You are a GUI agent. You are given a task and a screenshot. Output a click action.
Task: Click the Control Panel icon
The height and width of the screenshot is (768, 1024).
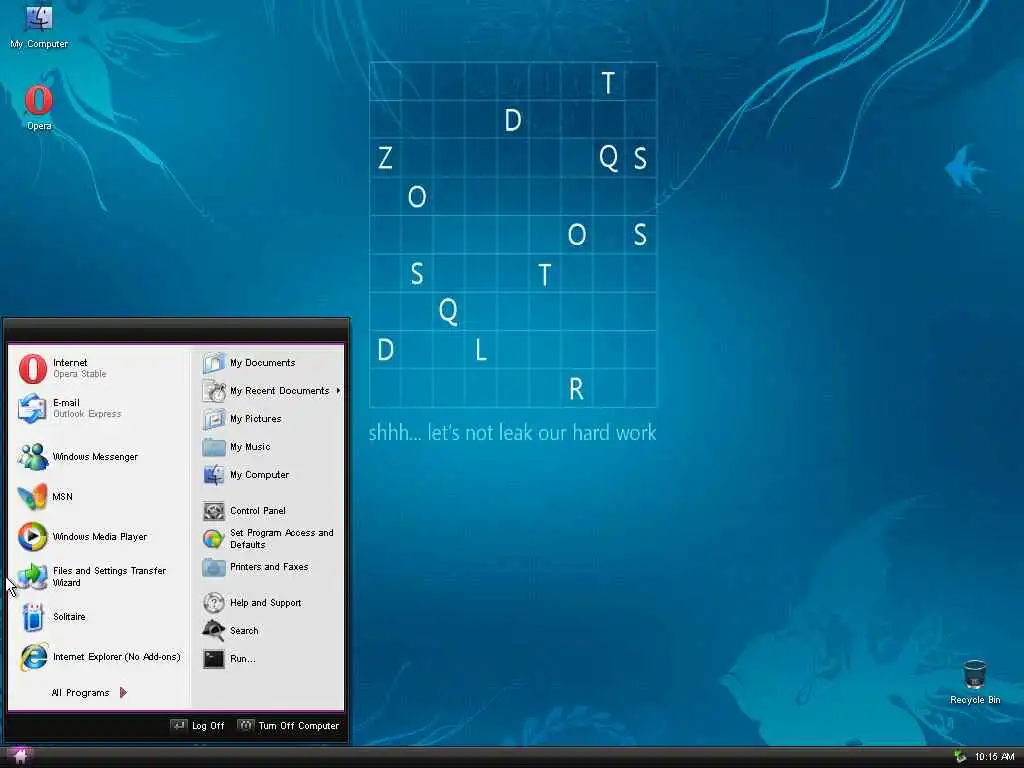tap(214, 511)
